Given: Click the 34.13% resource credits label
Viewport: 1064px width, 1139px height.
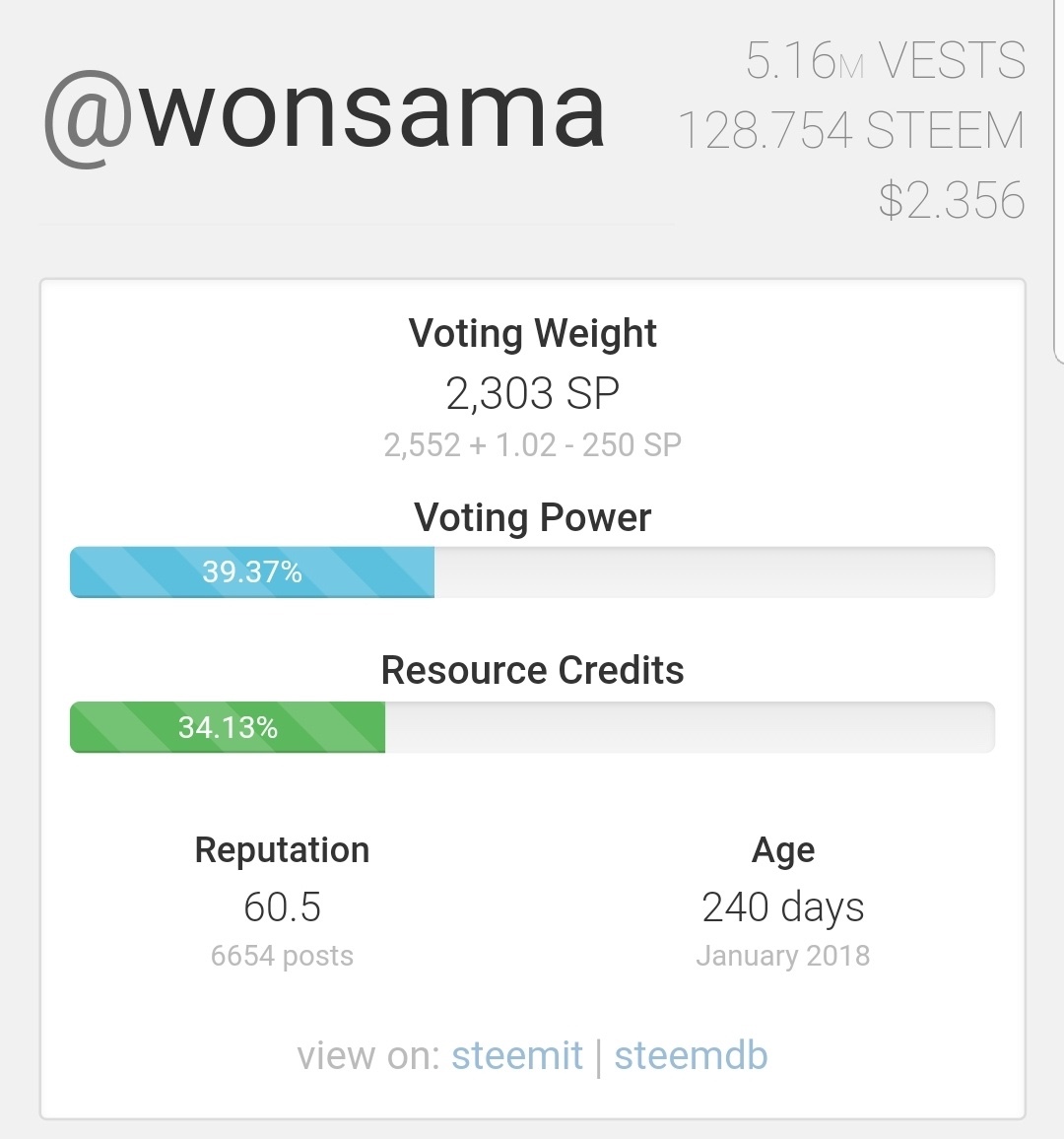Looking at the screenshot, I should 228,728.
